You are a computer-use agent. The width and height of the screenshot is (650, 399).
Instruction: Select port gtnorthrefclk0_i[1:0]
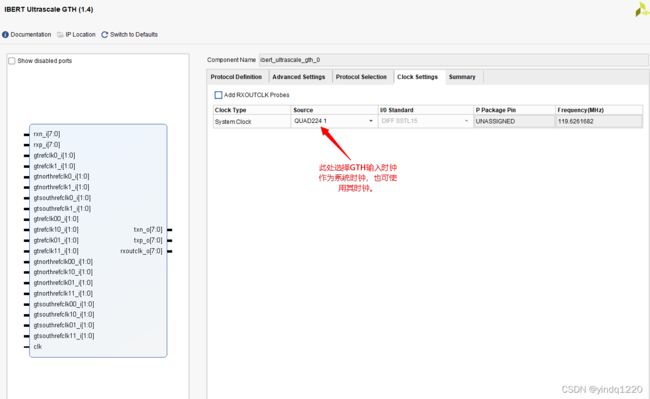coord(61,177)
